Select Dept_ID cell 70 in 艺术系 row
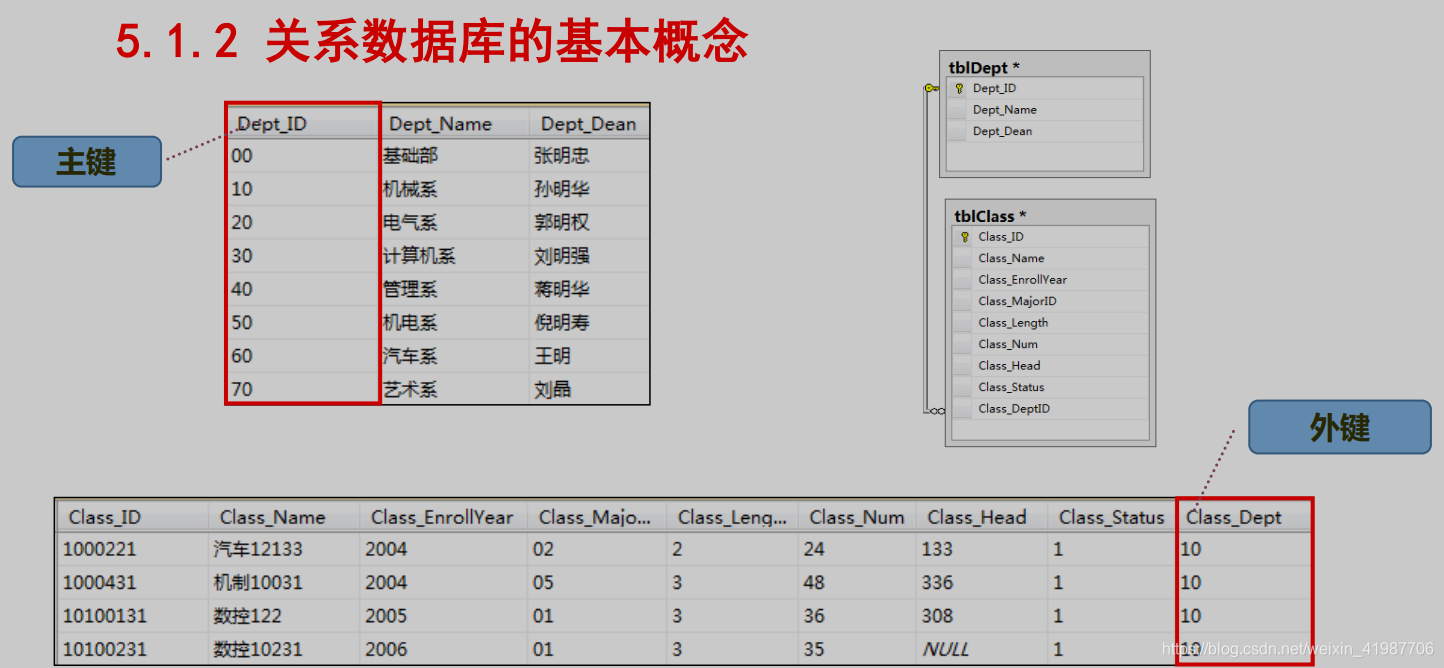 pos(304,389)
